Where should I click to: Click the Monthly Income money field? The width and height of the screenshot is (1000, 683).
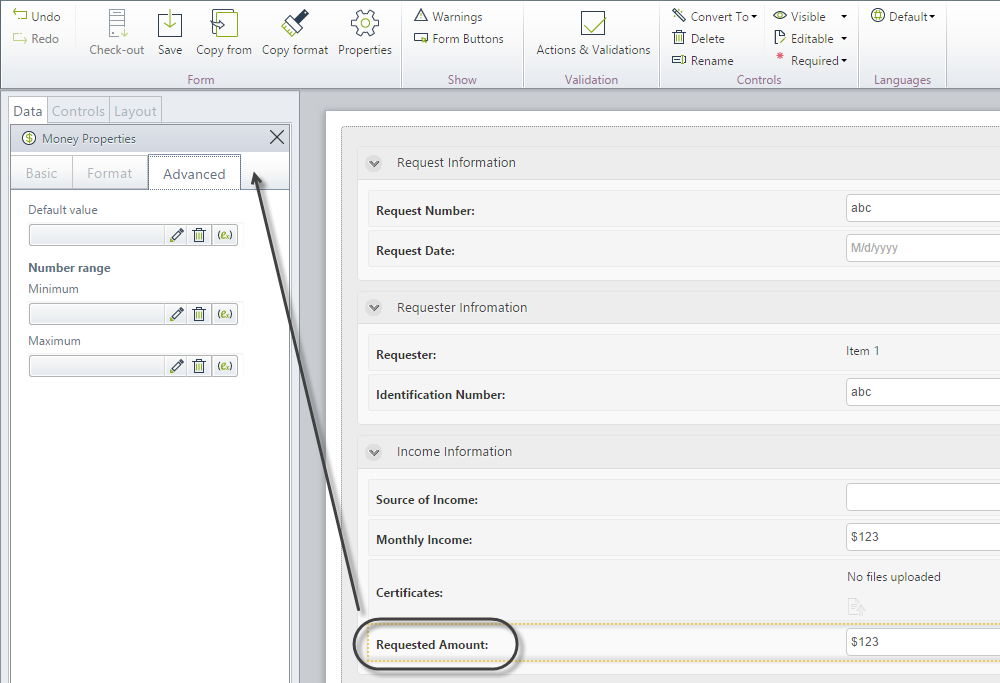click(923, 537)
